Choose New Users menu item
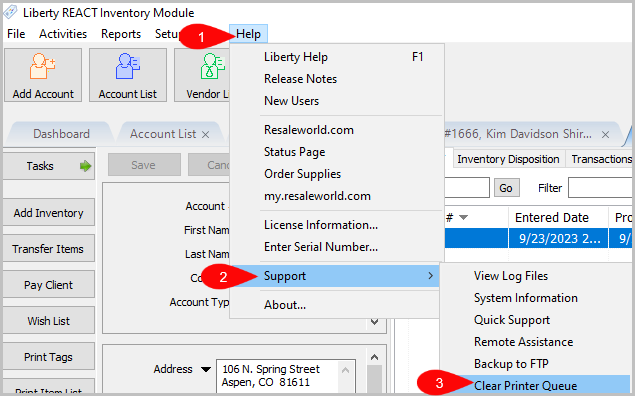635x396 pixels. [337, 101]
